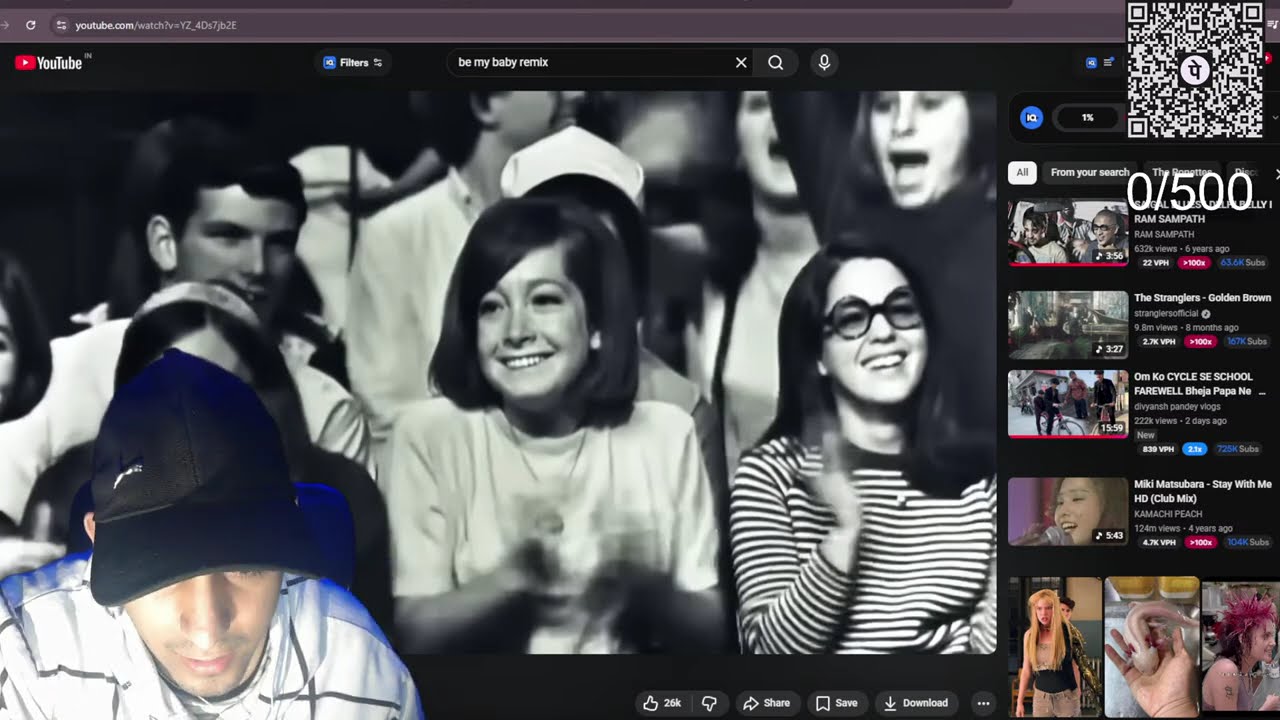This screenshot has height=720, width=1280.
Task: Download the video
Action: [915, 703]
